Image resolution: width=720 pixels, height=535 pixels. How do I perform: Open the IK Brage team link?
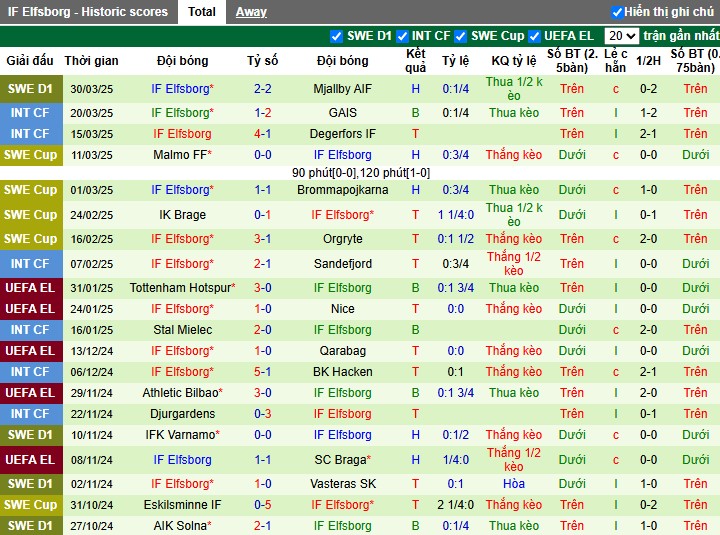point(182,215)
